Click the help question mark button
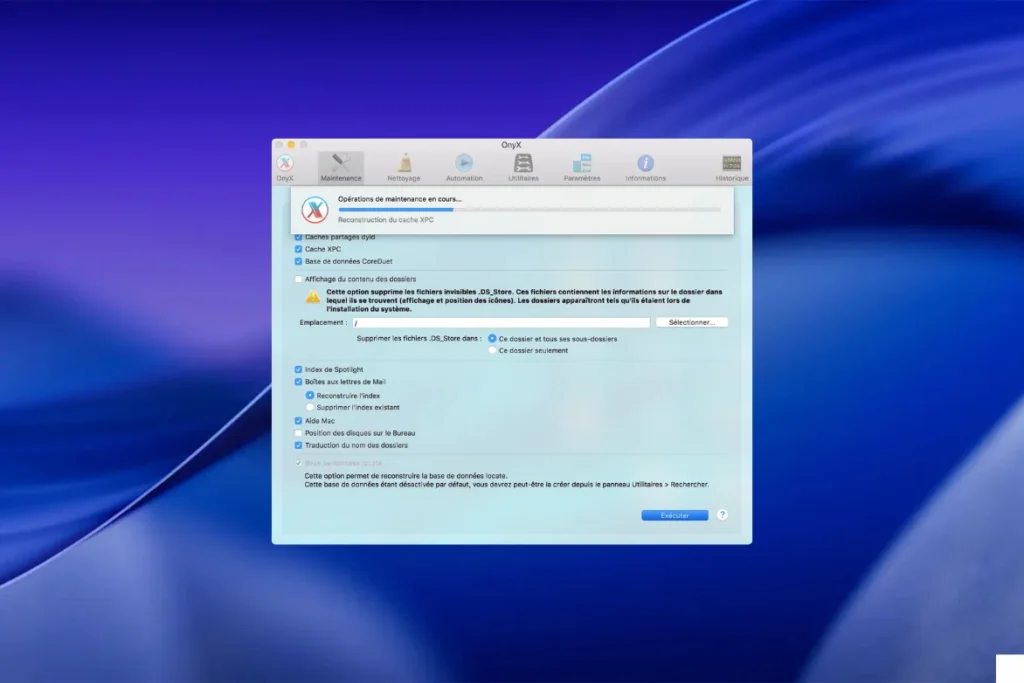This screenshot has height=683, width=1024. (x=722, y=515)
